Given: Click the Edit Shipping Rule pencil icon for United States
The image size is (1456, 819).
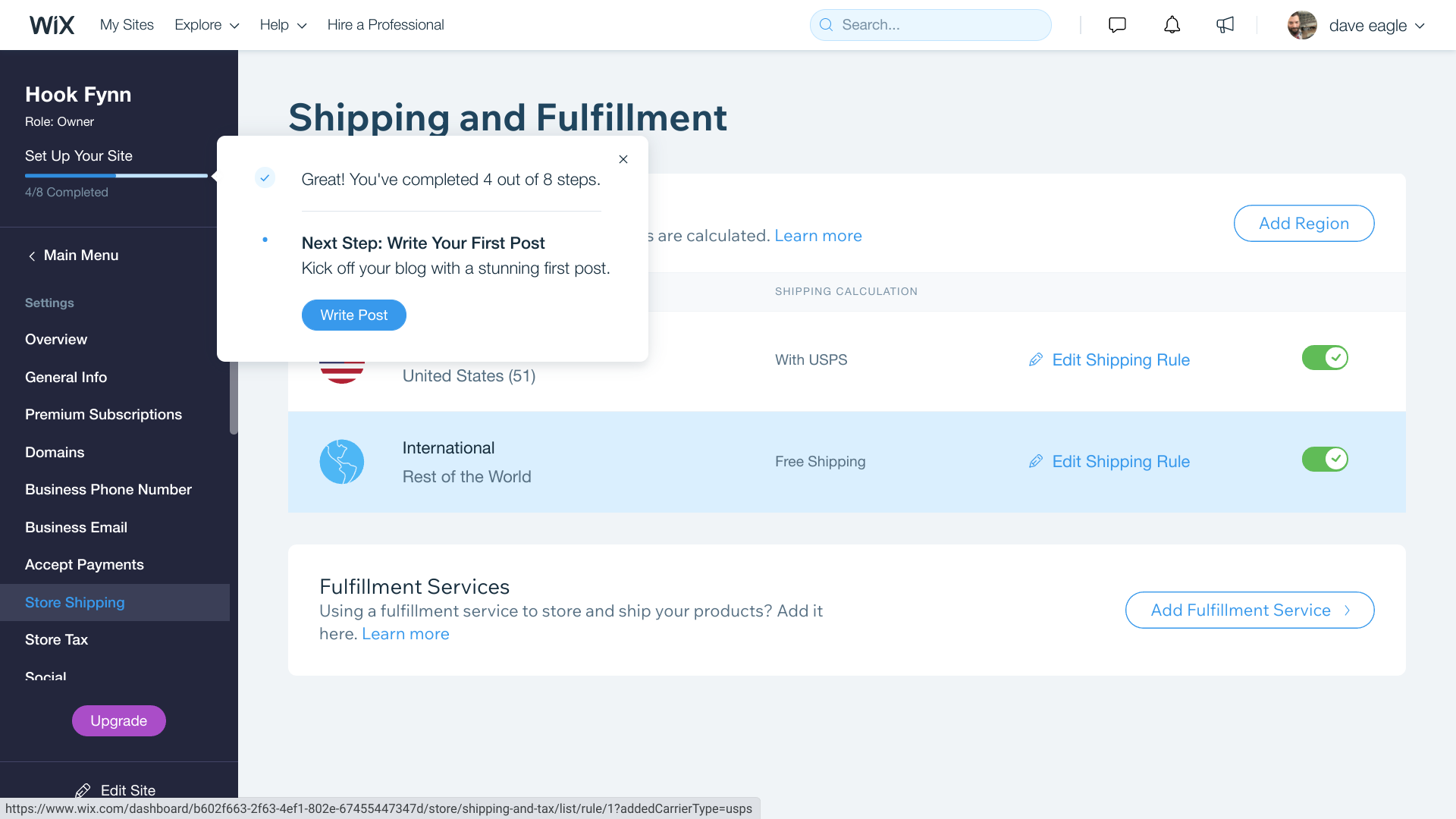Looking at the screenshot, I should (x=1035, y=359).
